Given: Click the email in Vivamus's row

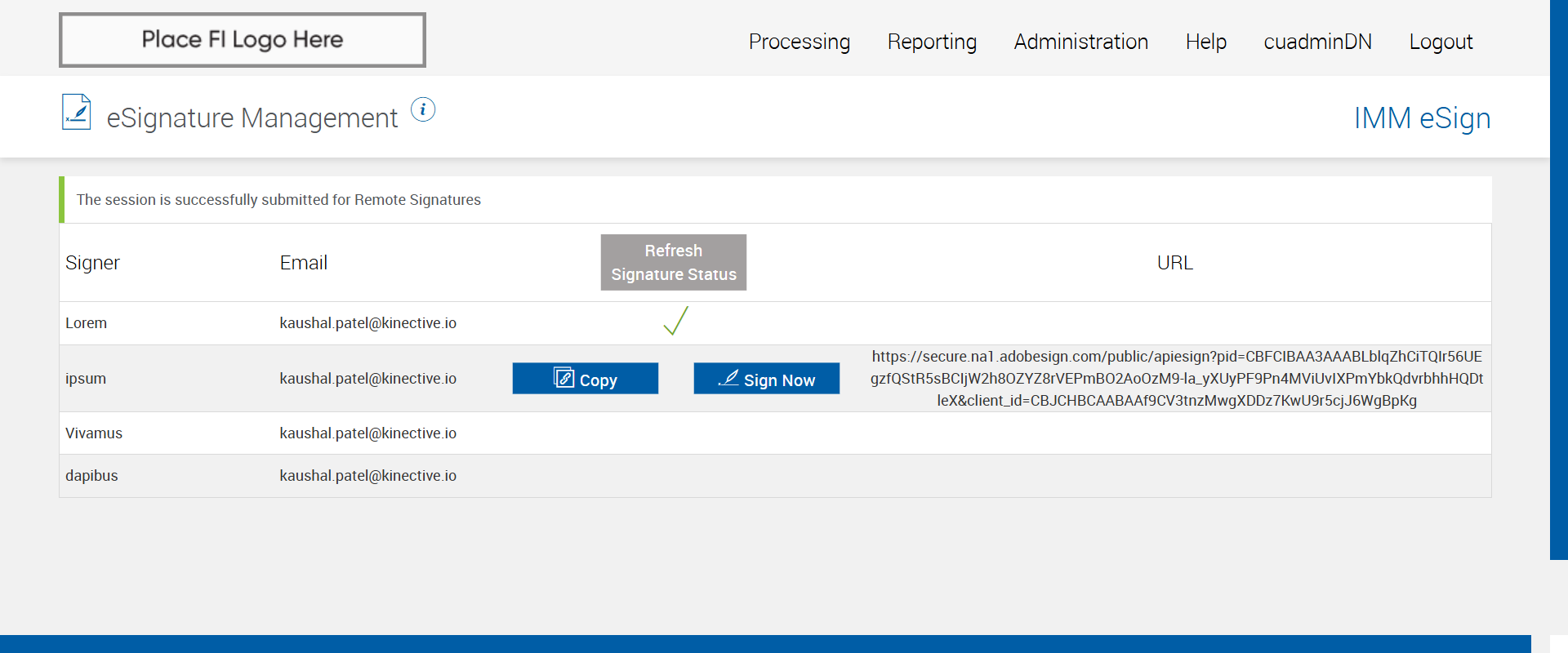Looking at the screenshot, I should 368,433.
